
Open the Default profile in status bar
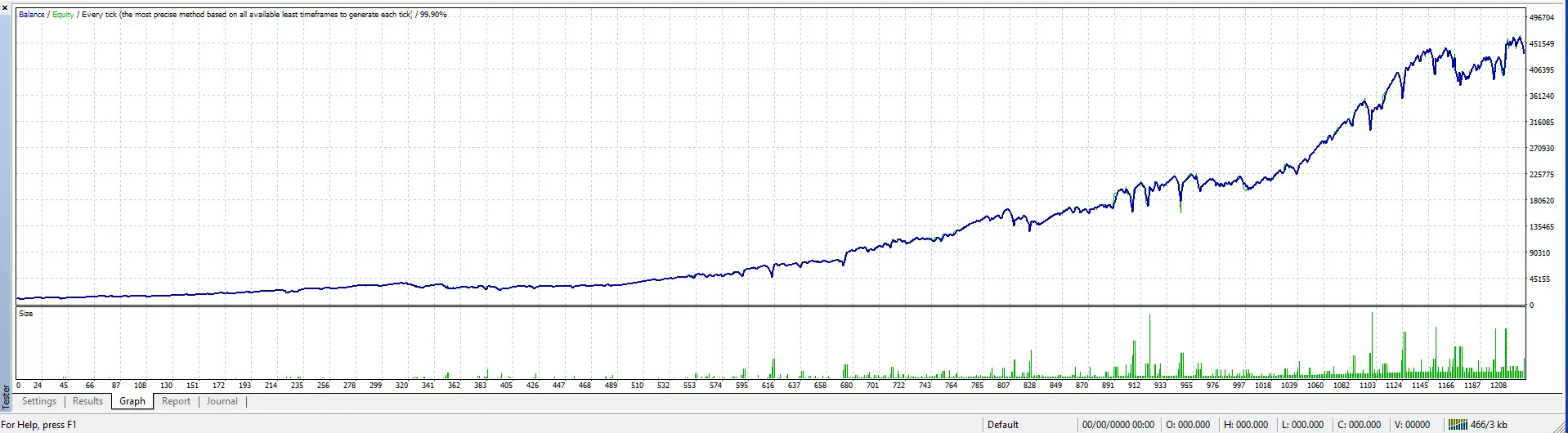[1002, 425]
